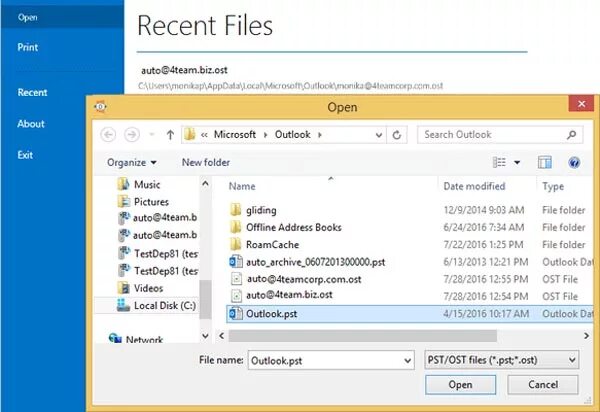Toggle the preview pane icon

(545, 163)
